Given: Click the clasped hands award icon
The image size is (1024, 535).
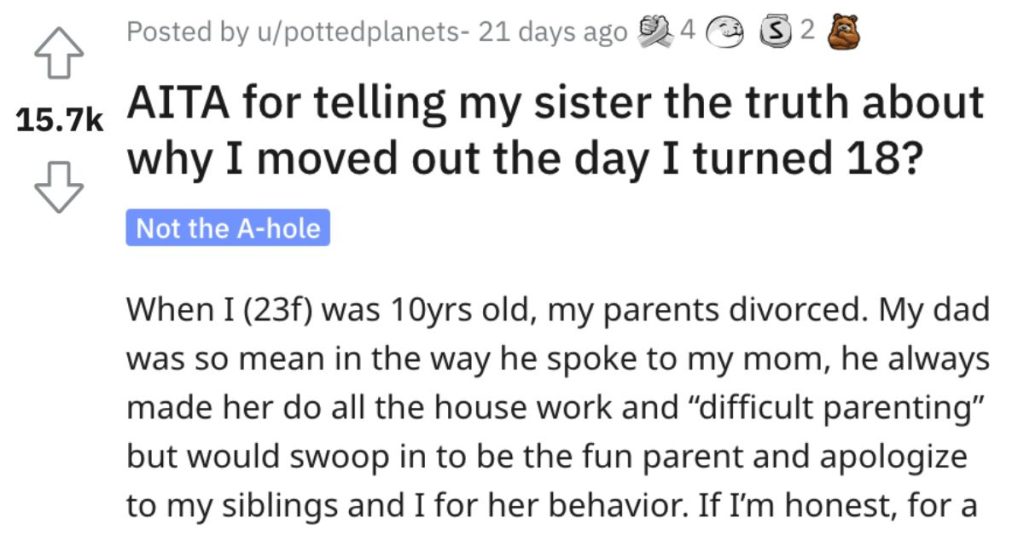Looking at the screenshot, I should coord(655,31).
